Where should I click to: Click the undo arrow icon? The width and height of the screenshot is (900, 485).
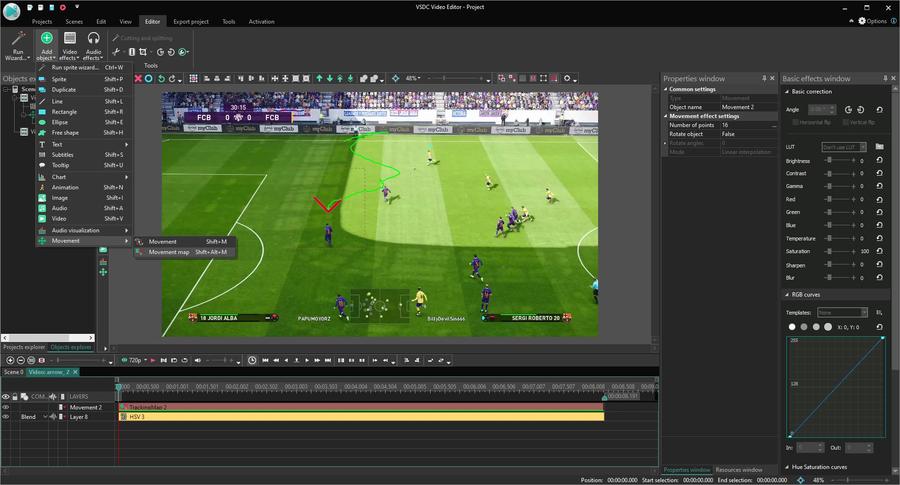pyautogui.click(x=161, y=79)
